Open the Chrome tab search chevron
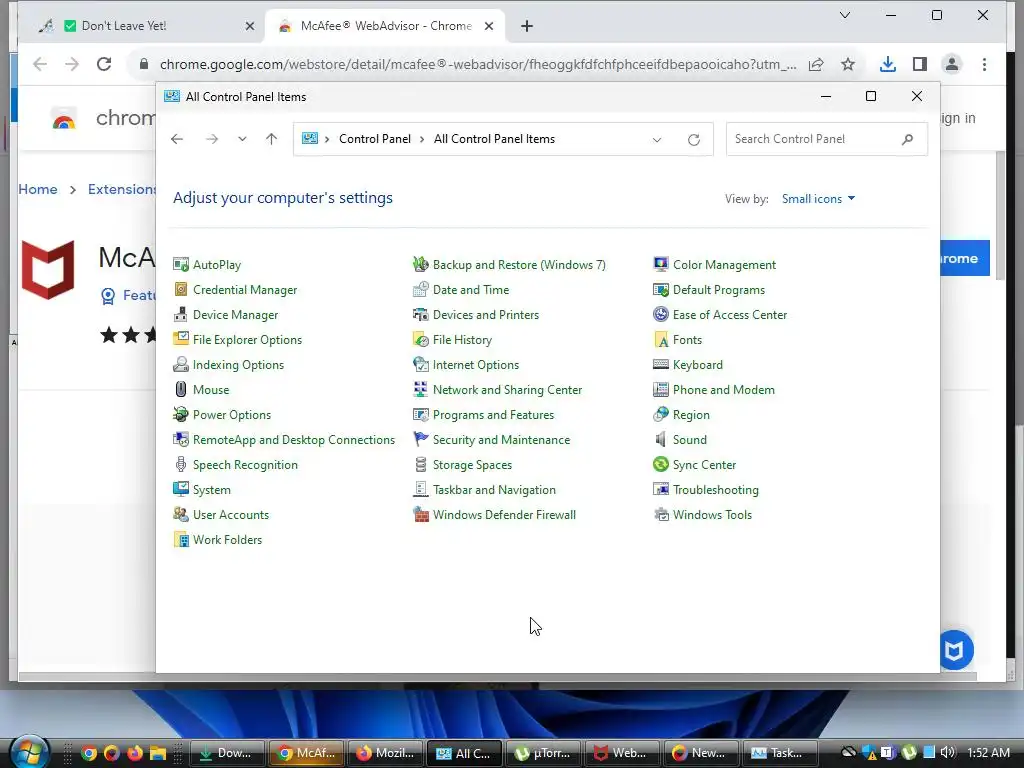 [844, 15]
